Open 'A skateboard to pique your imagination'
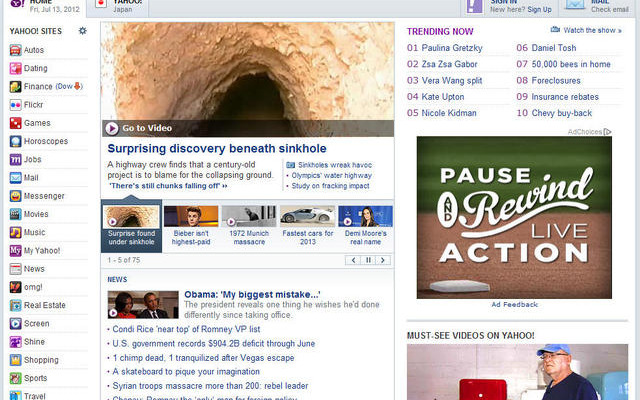Image resolution: width=640 pixels, height=400 pixels. point(186,372)
